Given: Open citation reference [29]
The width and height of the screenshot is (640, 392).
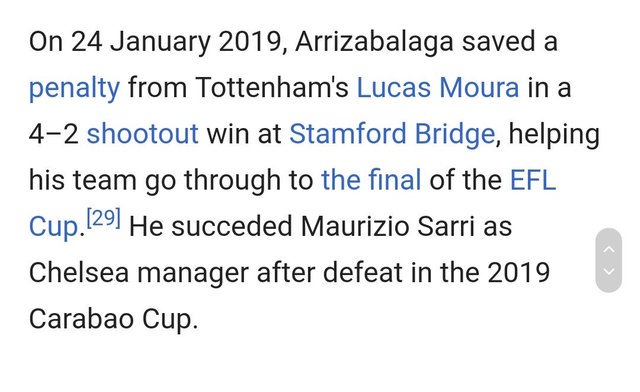Looking at the screenshot, I should point(104,218).
